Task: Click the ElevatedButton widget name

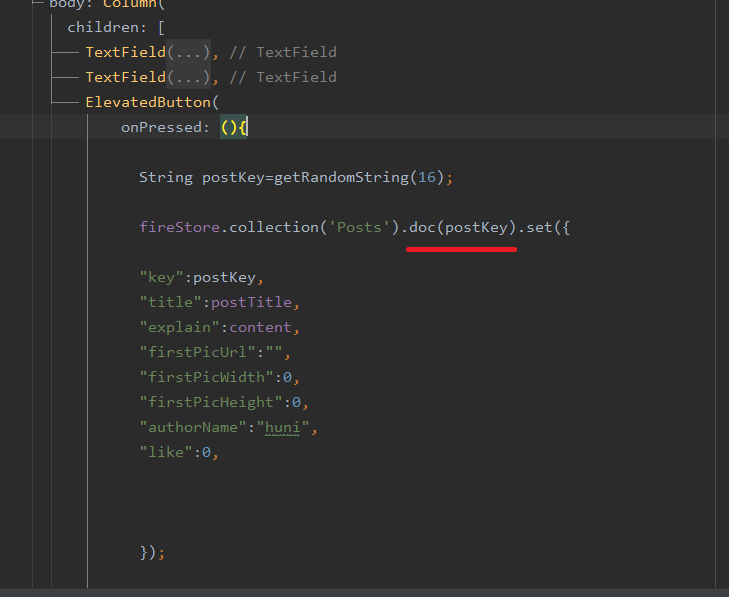Action: tap(148, 102)
